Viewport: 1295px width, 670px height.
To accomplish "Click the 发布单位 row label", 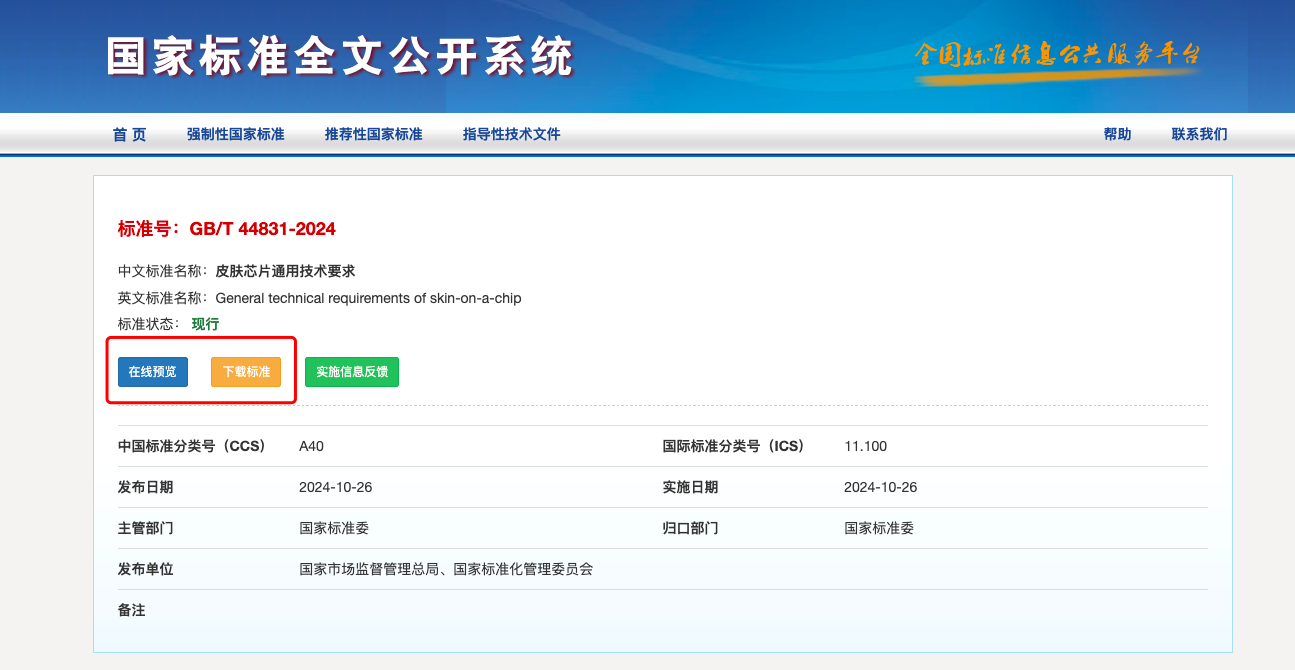I will pyautogui.click(x=146, y=569).
